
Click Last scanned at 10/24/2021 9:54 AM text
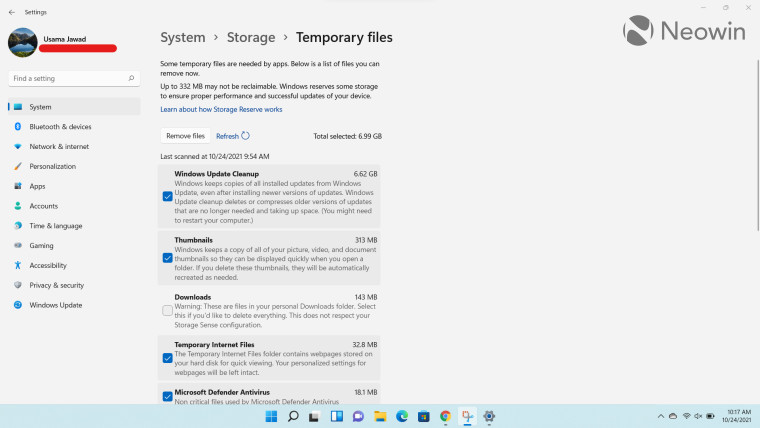point(215,157)
